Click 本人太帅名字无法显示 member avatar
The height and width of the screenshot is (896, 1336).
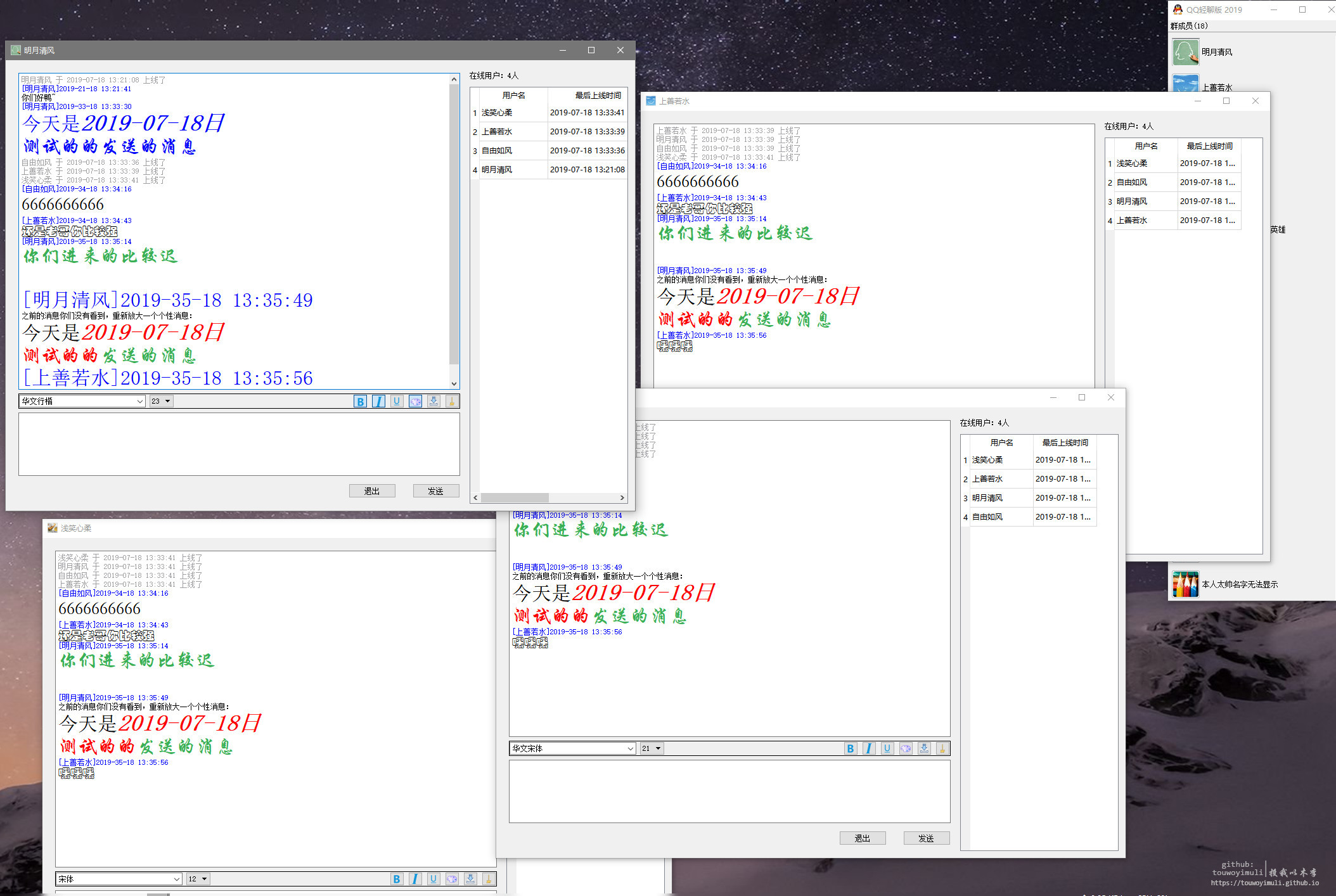click(1185, 584)
